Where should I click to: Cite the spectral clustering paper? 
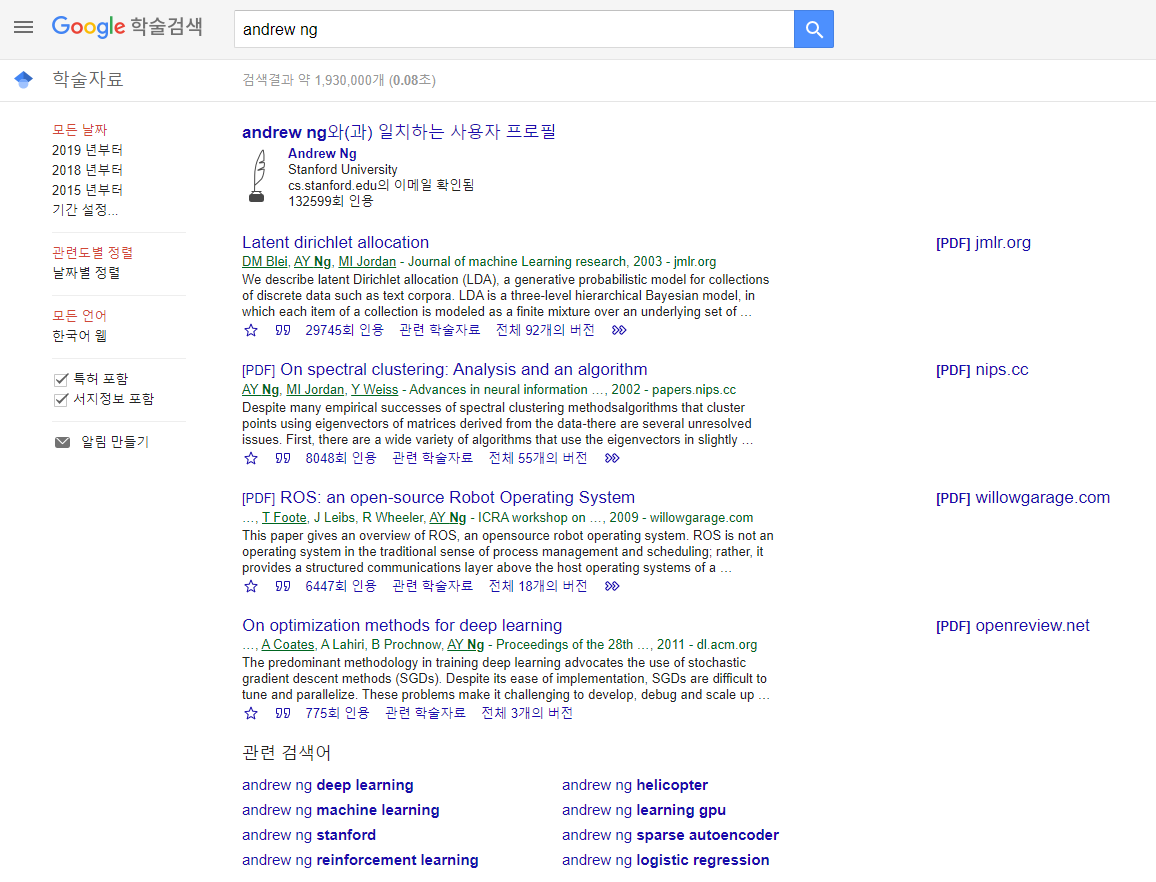click(x=282, y=459)
